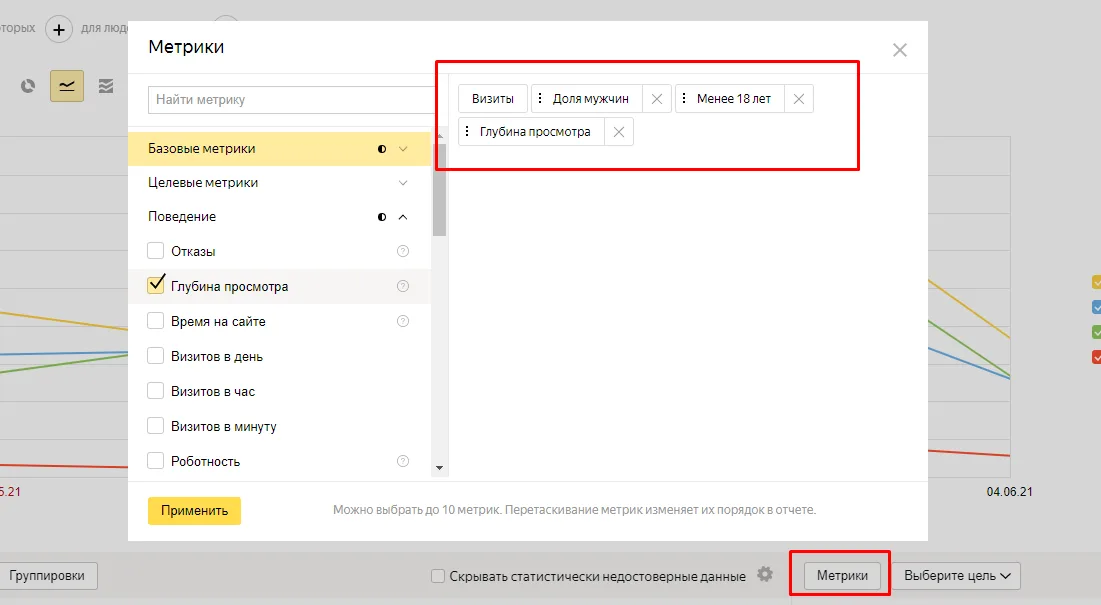Screen dimensions: 1101x605
Task: Enable the Время на сайте checkbox
Action: pos(155,321)
